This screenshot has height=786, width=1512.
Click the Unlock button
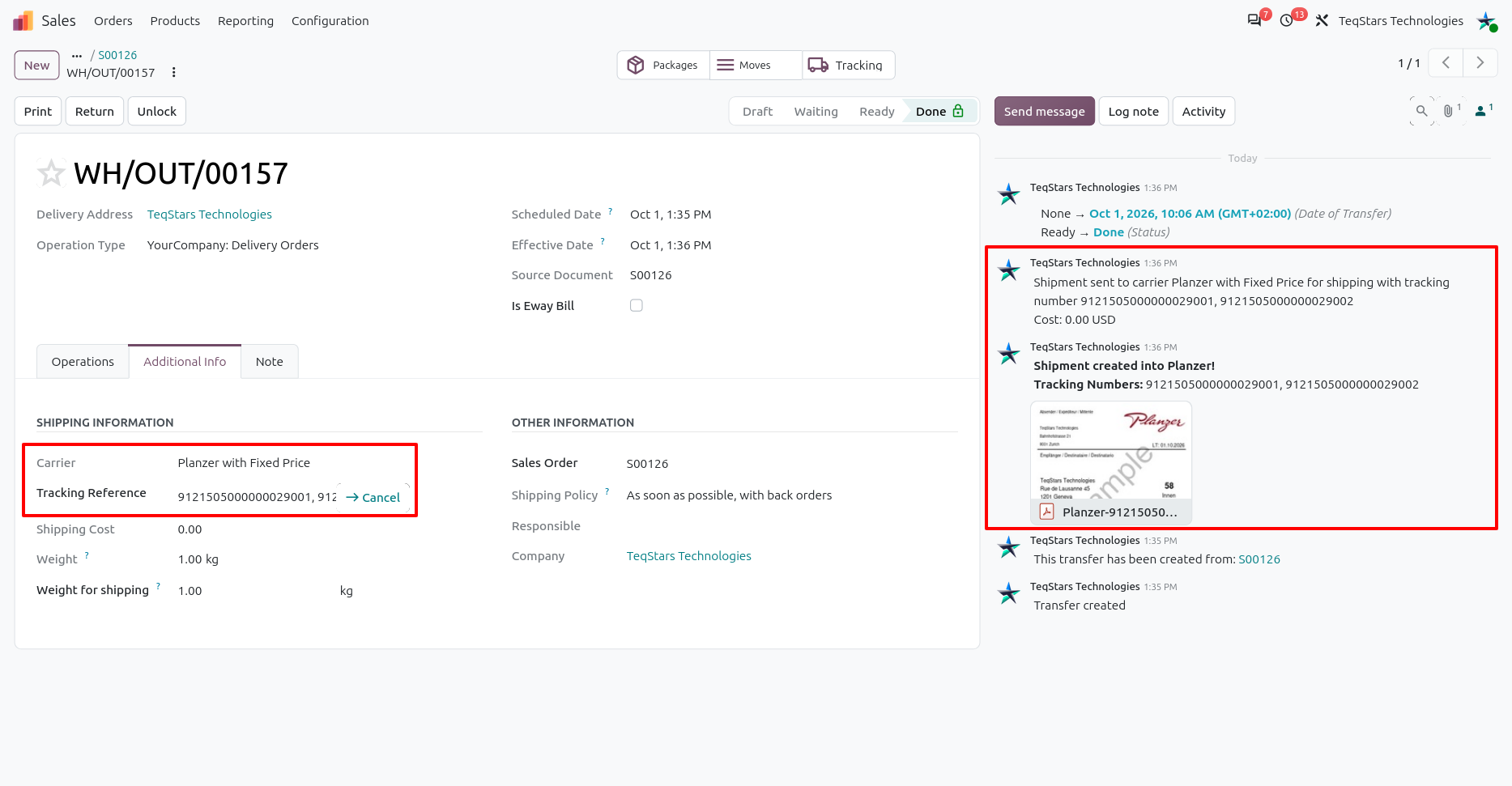click(x=157, y=112)
